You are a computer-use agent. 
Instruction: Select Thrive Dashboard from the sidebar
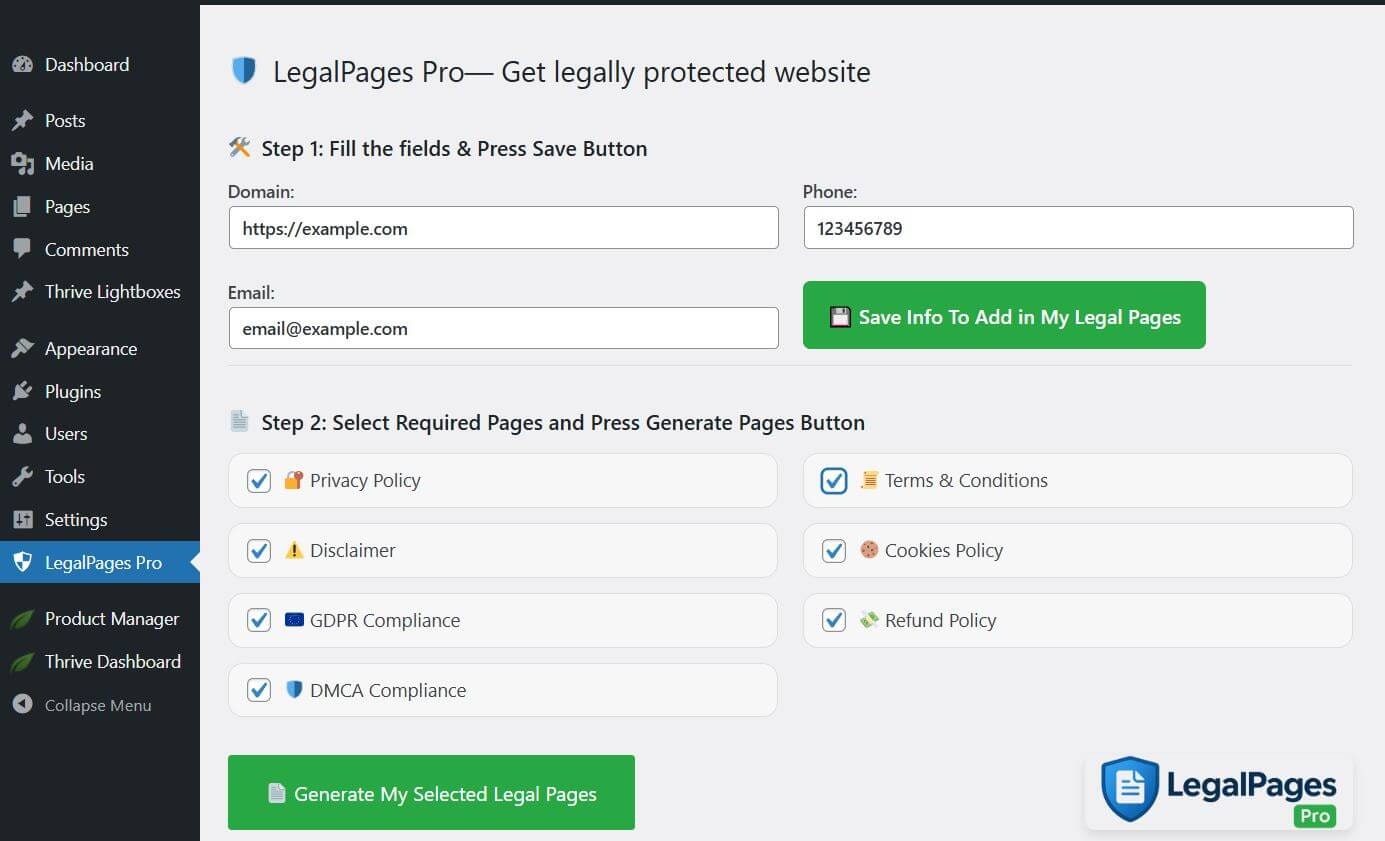[x=23, y=661]
